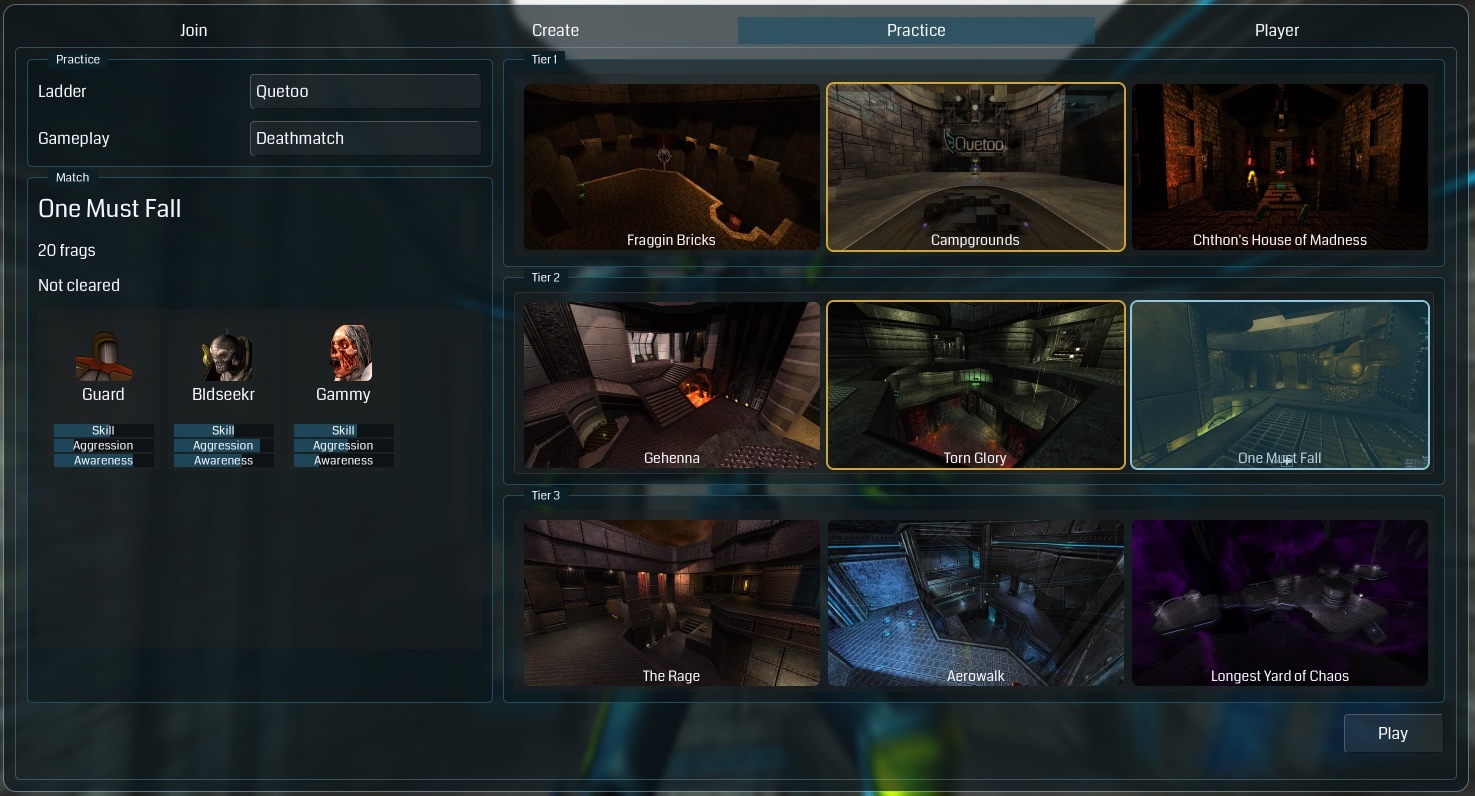Click the Tier 3 group label
Viewport: 1475px width, 796px height.
[x=546, y=495]
